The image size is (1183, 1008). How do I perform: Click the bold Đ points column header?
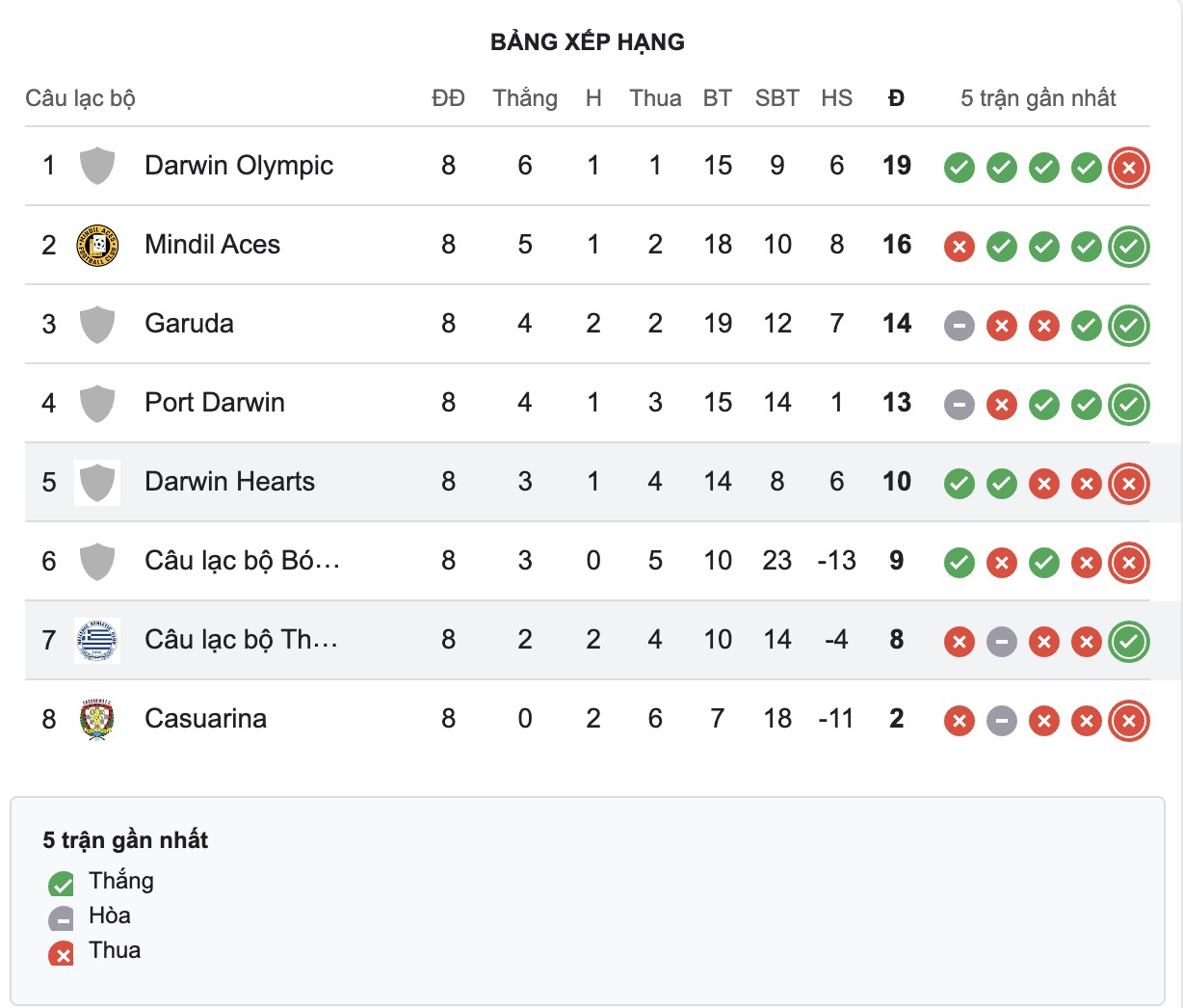pos(897,98)
